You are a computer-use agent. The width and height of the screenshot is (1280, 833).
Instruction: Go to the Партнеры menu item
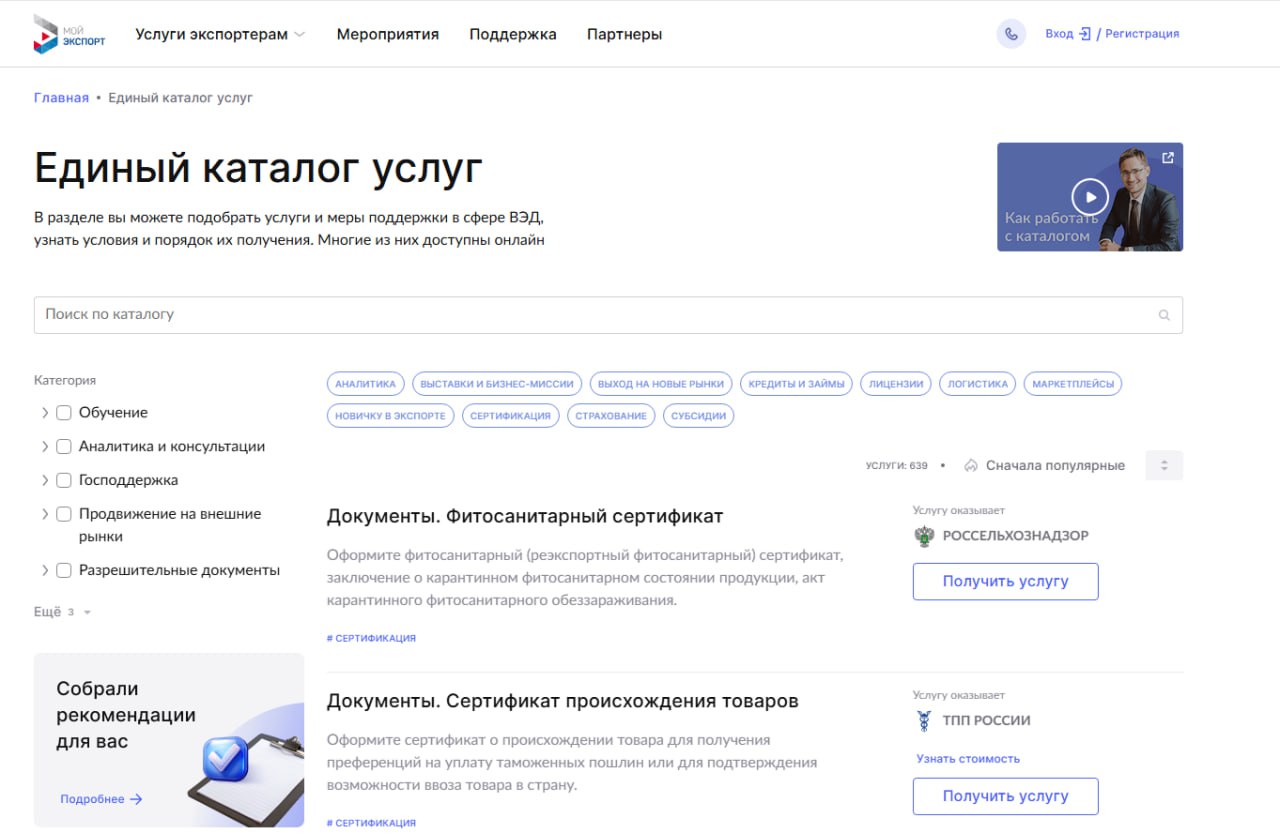click(624, 34)
